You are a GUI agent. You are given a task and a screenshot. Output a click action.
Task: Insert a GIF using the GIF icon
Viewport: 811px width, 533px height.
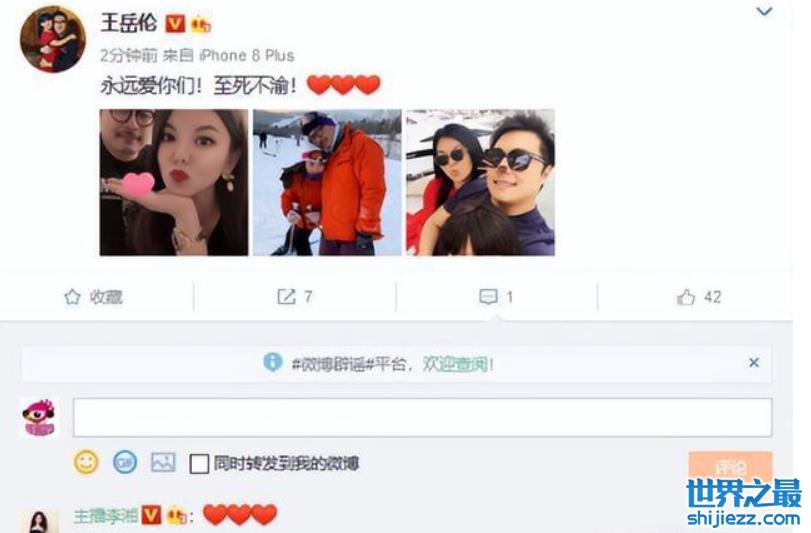pyautogui.click(x=125, y=462)
